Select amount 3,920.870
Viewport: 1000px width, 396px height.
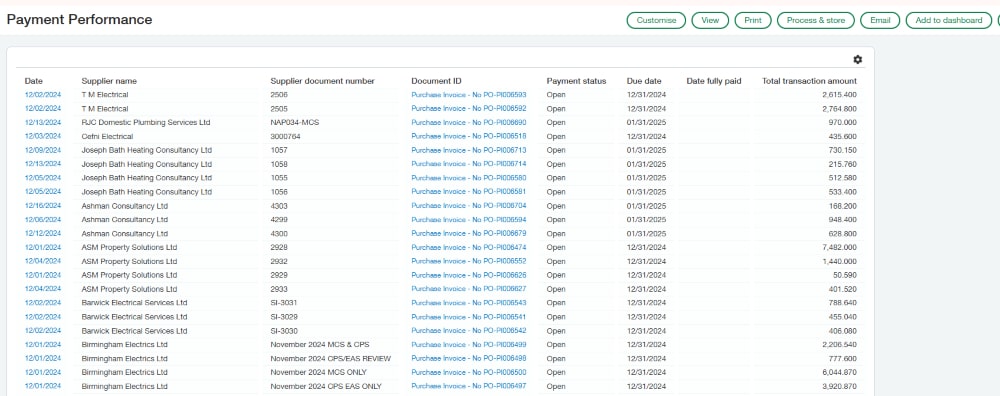coord(840,386)
